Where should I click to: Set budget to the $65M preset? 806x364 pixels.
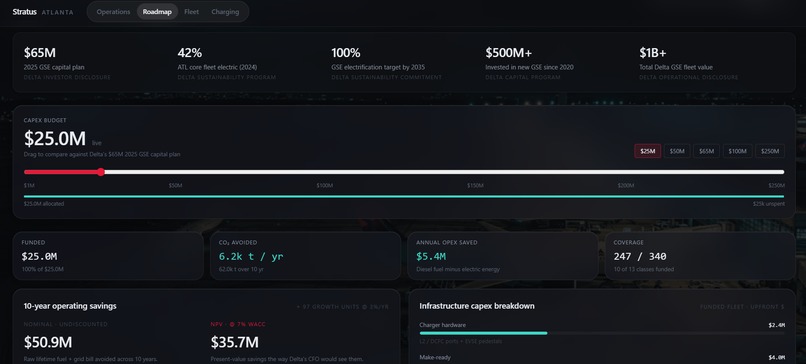point(707,151)
